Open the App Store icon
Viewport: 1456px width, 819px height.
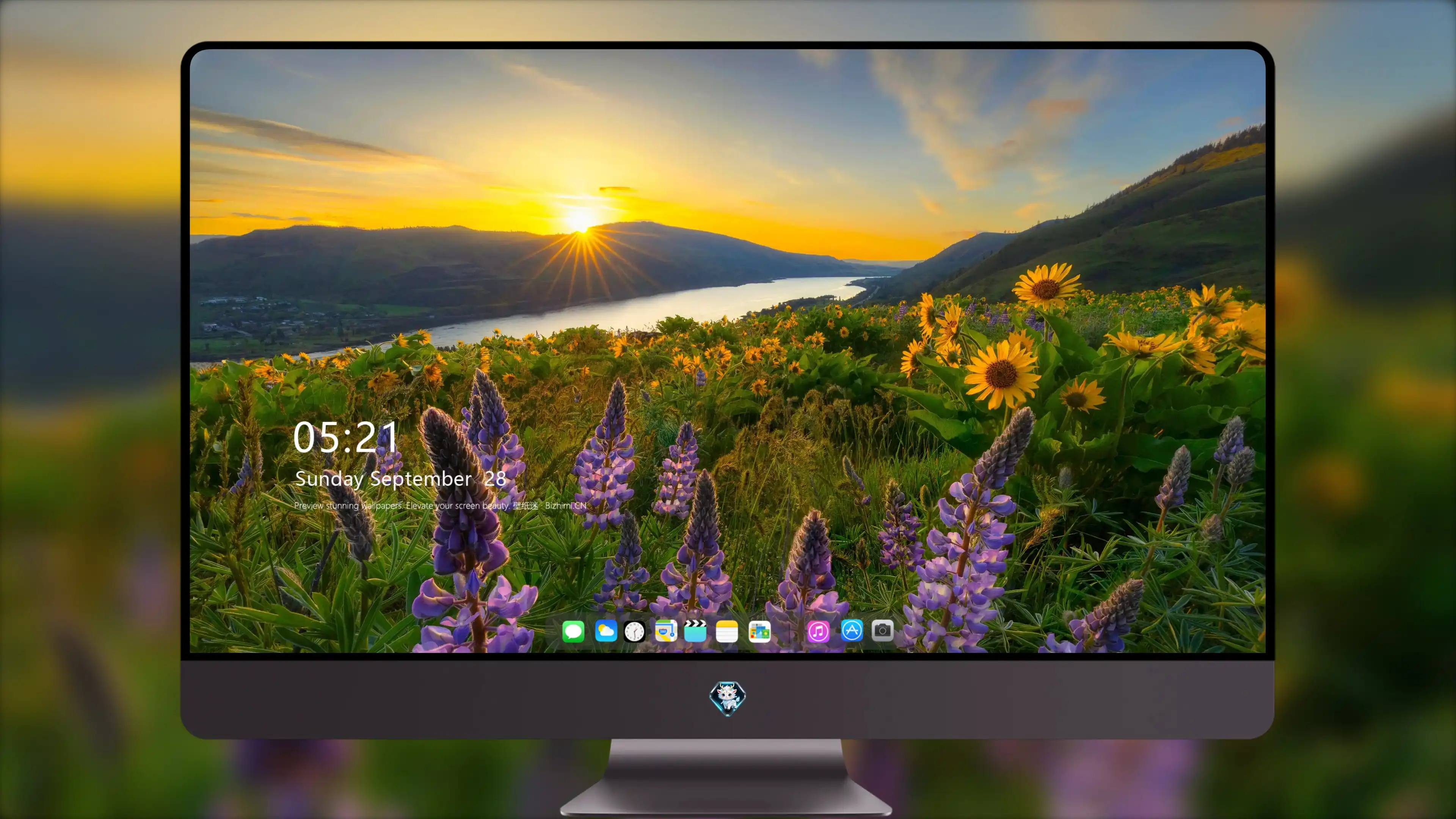852,630
